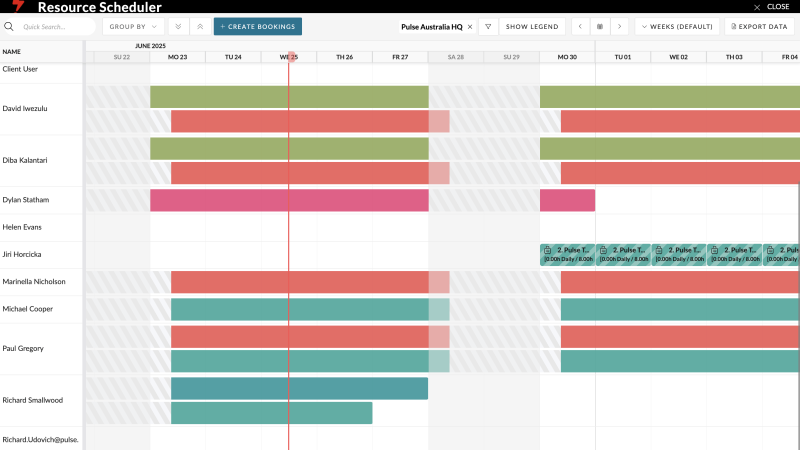Expand all rows with double-chevron down
The width and height of the screenshot is (800, 450).
click(178, 27)
